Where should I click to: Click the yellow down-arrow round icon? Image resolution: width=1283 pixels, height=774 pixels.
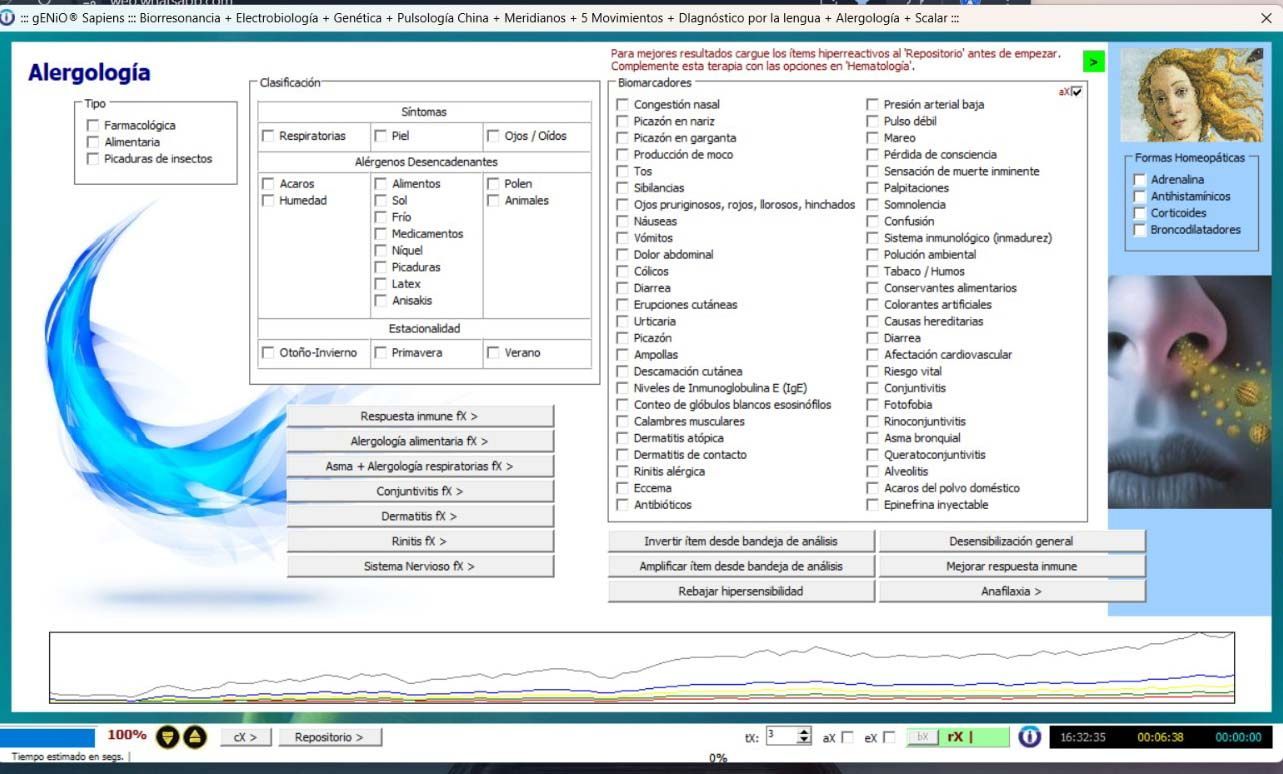tap(168, 737)
